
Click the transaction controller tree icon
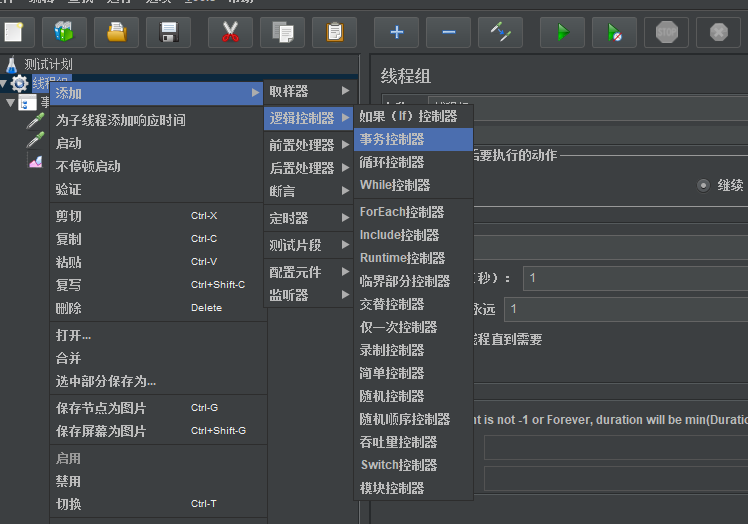(27, 102)
